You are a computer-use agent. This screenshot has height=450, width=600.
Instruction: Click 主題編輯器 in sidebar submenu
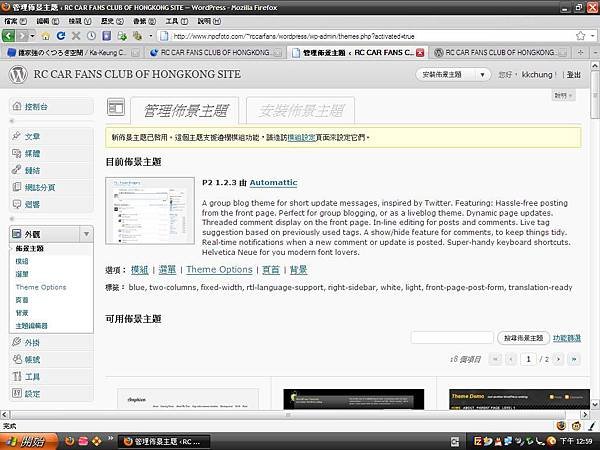click(x=31, y=326)
